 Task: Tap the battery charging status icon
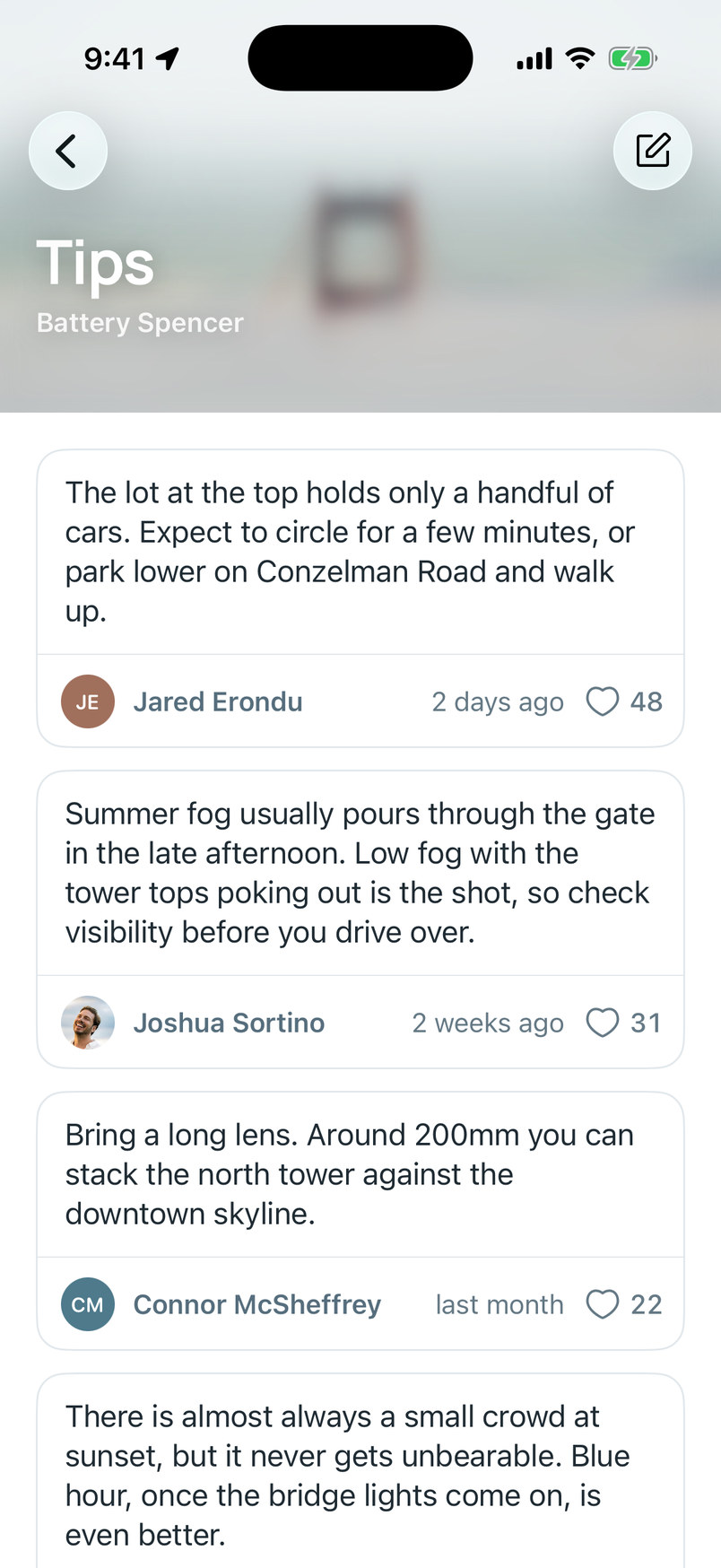[633, 59]
